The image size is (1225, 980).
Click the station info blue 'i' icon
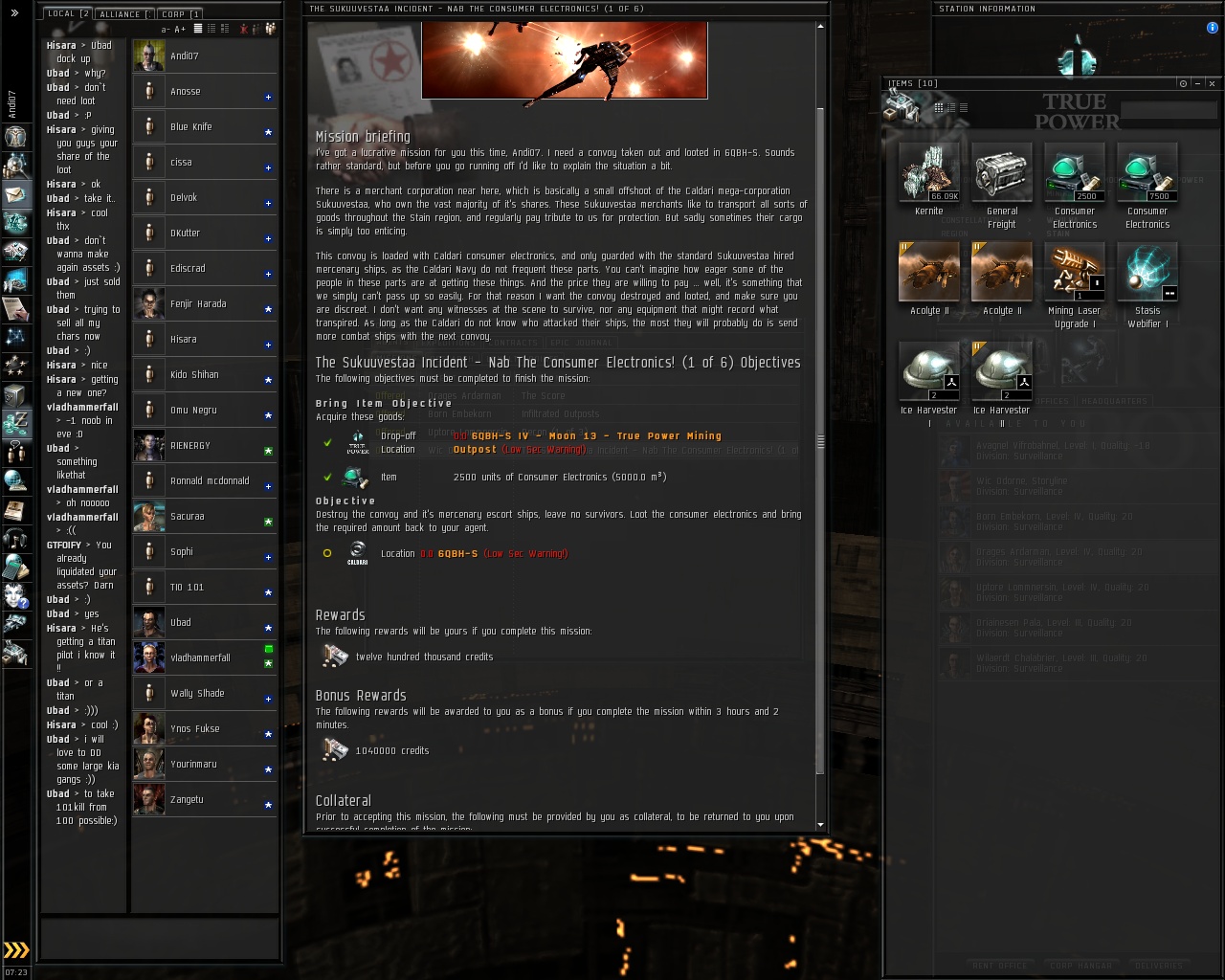(1214, 29)
